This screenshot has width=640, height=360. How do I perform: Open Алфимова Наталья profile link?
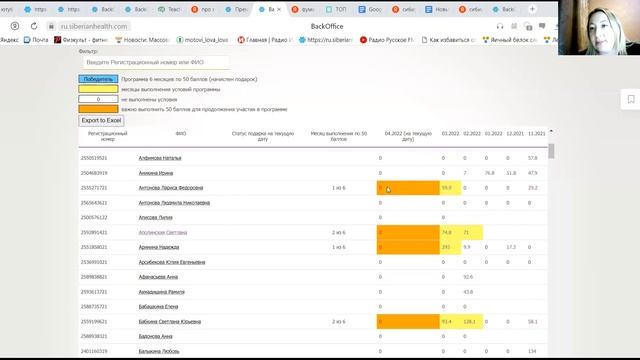pos(160,158)
